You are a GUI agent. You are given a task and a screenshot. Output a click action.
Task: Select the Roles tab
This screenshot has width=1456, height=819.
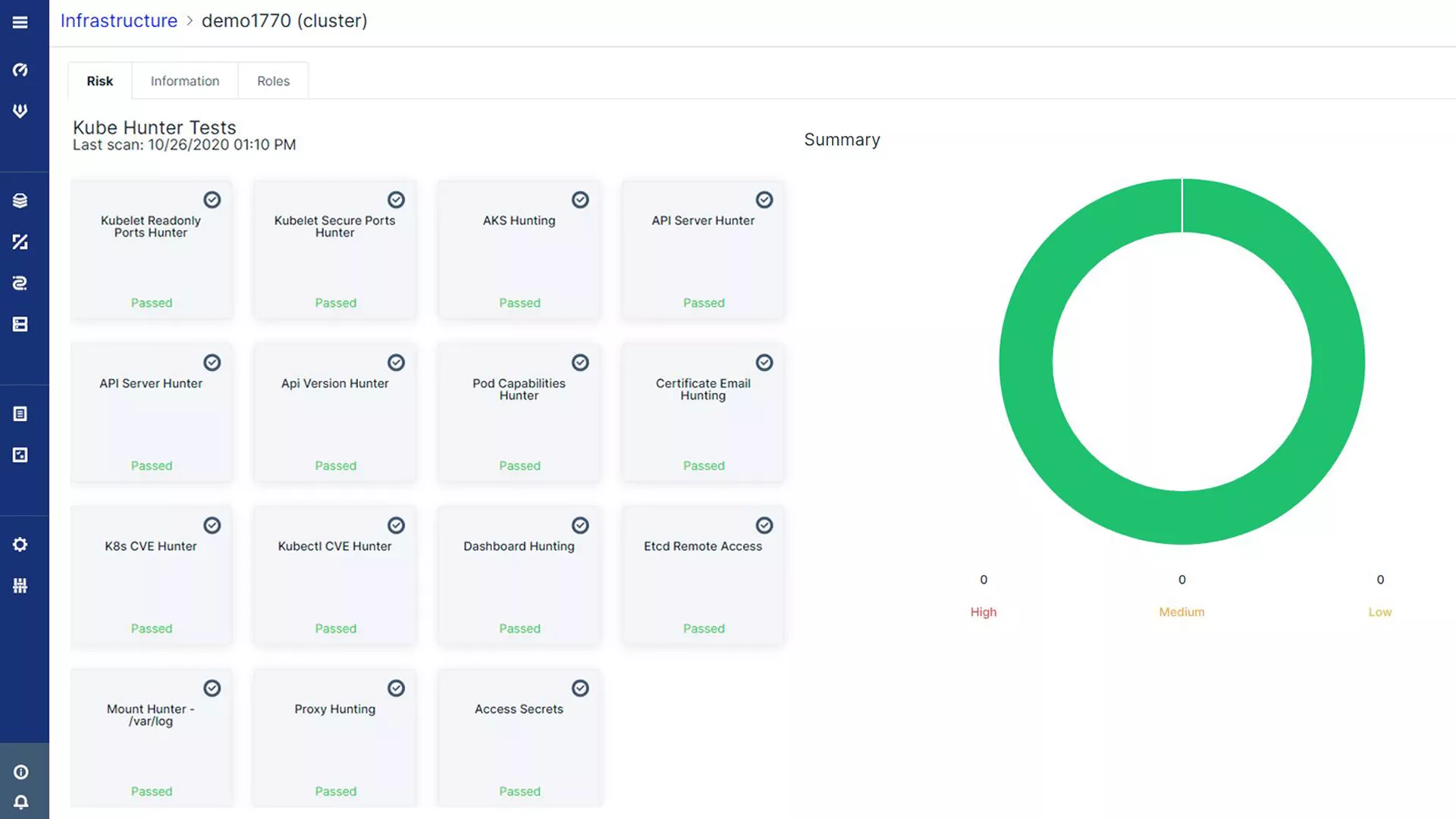coord(272,80)
